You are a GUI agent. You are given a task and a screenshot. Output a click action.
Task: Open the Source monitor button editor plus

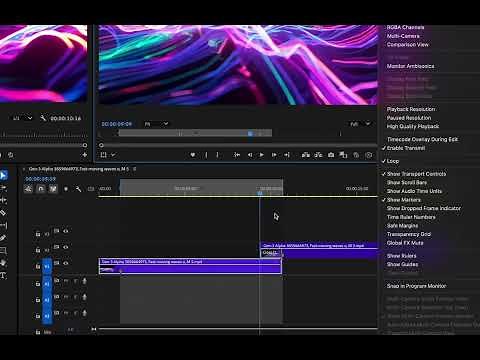point(85,155)
